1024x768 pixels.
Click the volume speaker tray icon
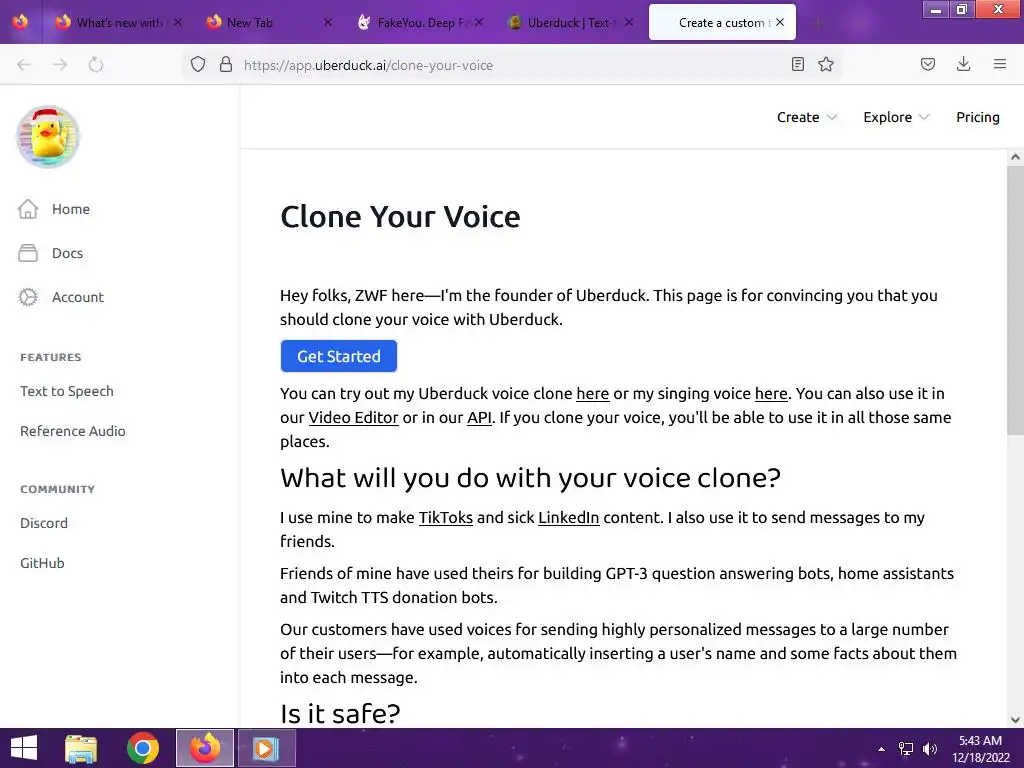[x=929, y=749]
